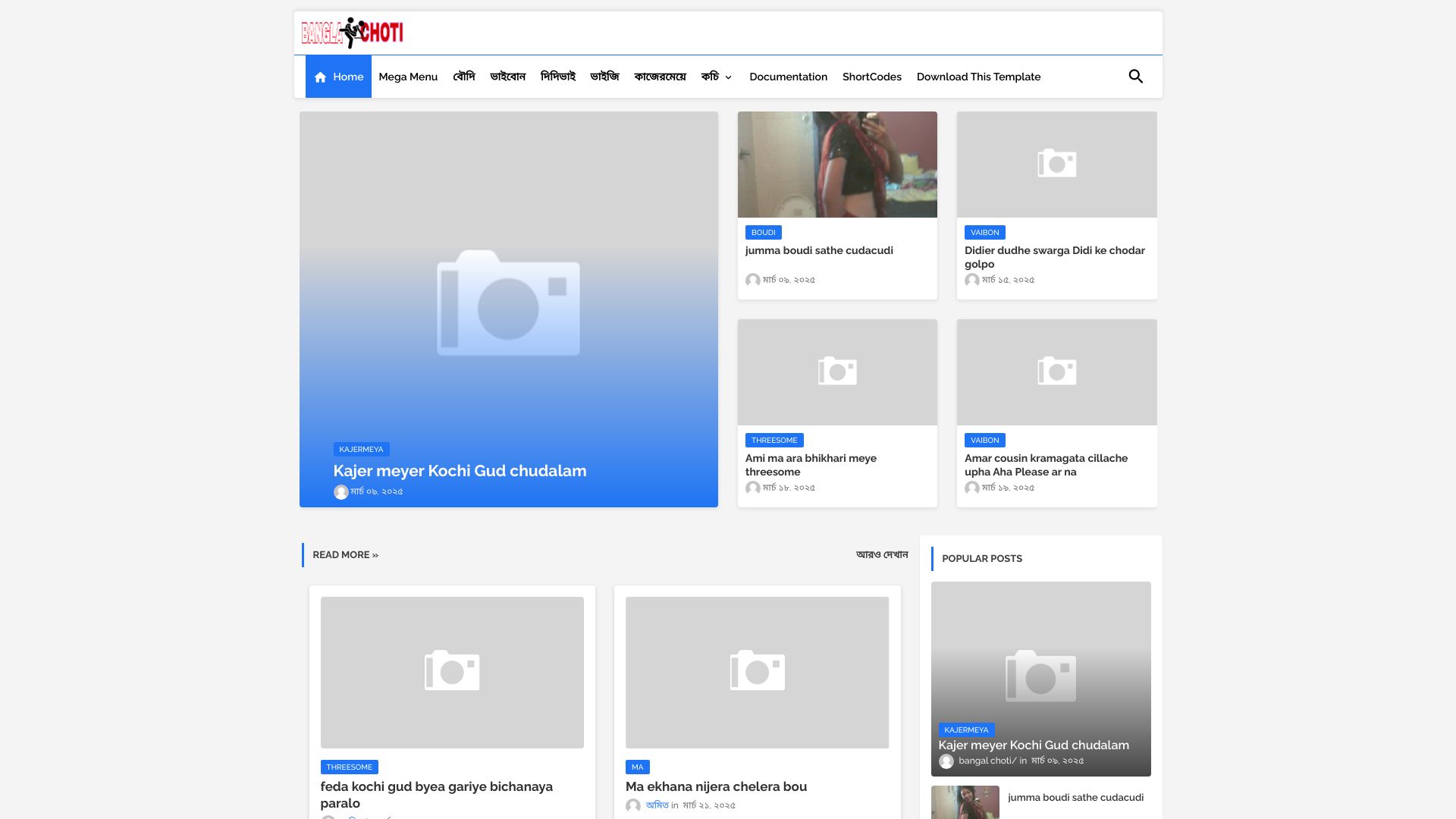1456x819 pixels.
Task: Open the ShortCodes nav link
Action: [x=871, y=77]
